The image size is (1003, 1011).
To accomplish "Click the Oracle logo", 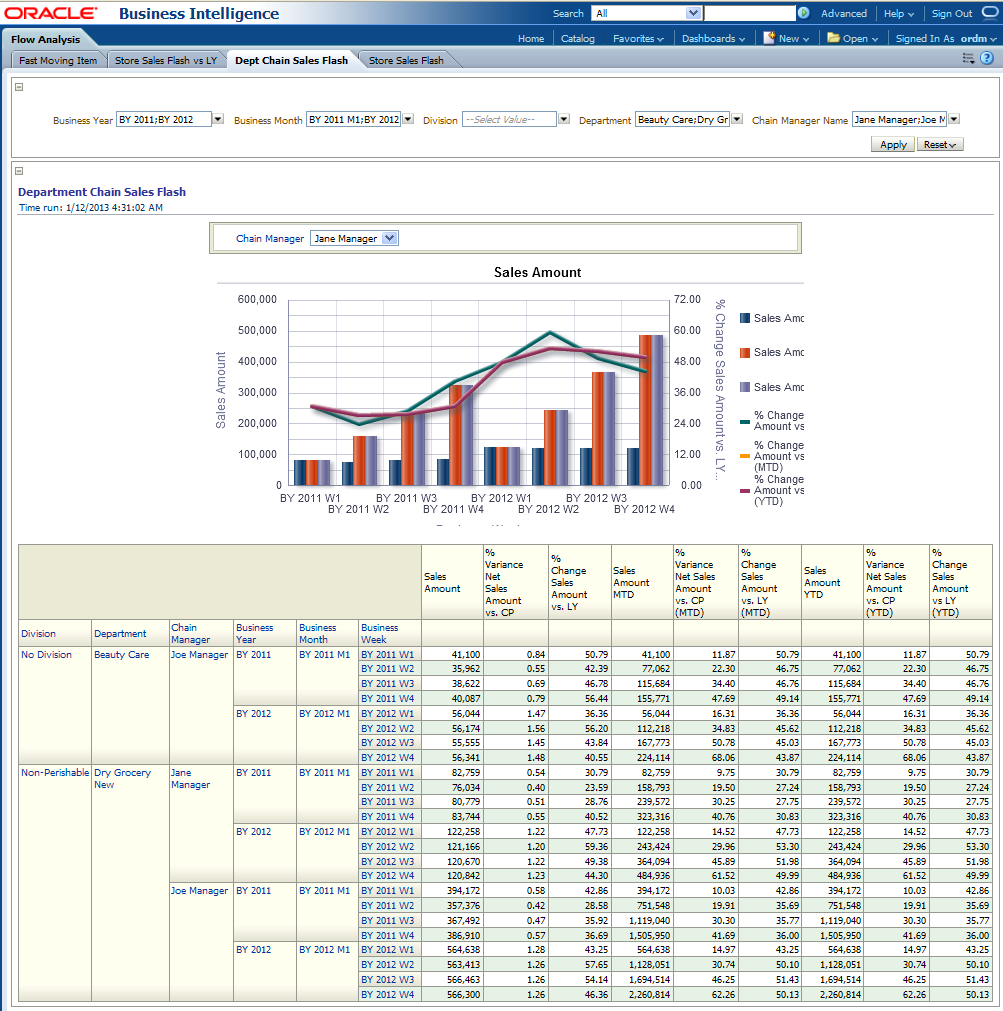I will coord(52,14).
